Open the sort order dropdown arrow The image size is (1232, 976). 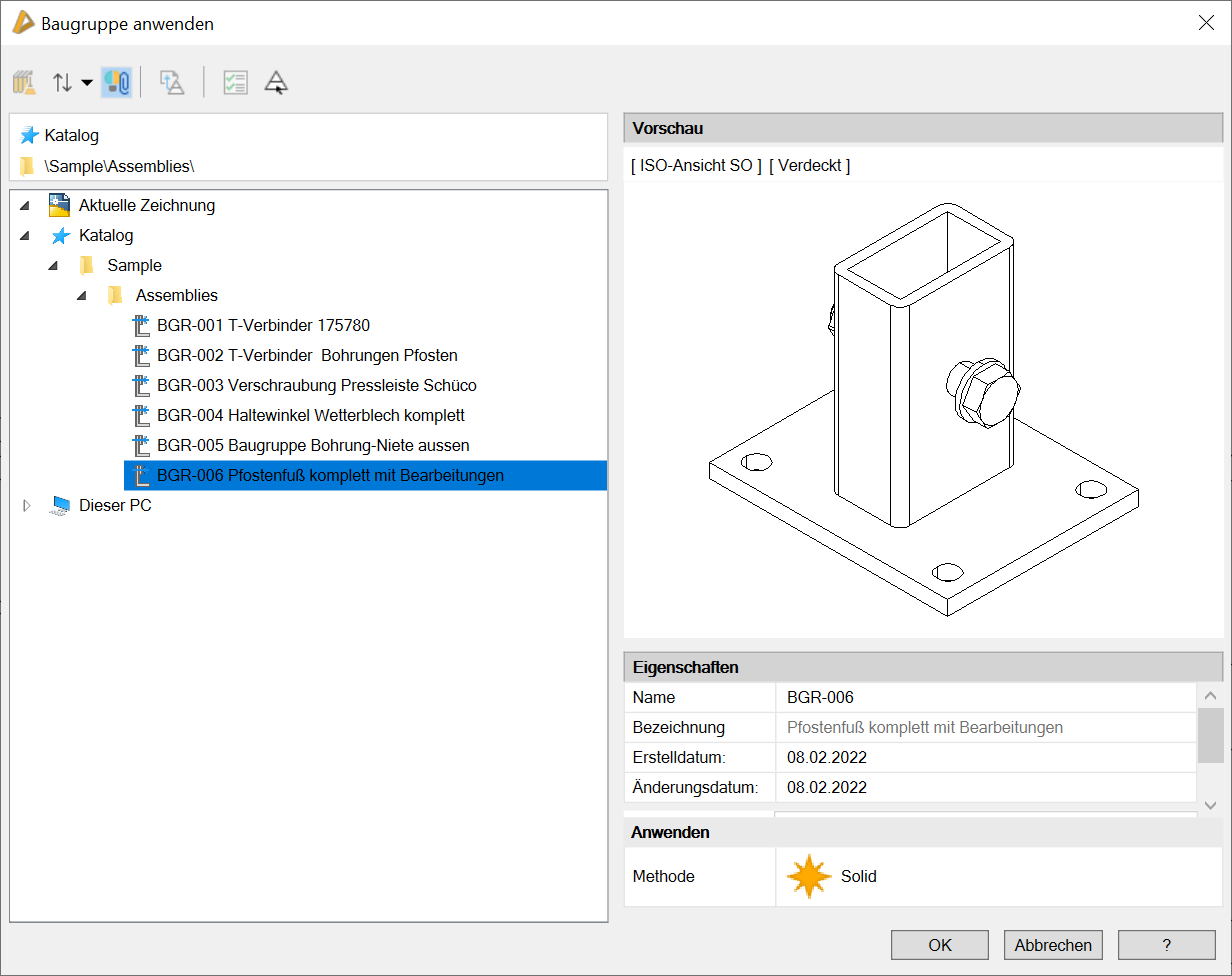click(x=87, y=83)
